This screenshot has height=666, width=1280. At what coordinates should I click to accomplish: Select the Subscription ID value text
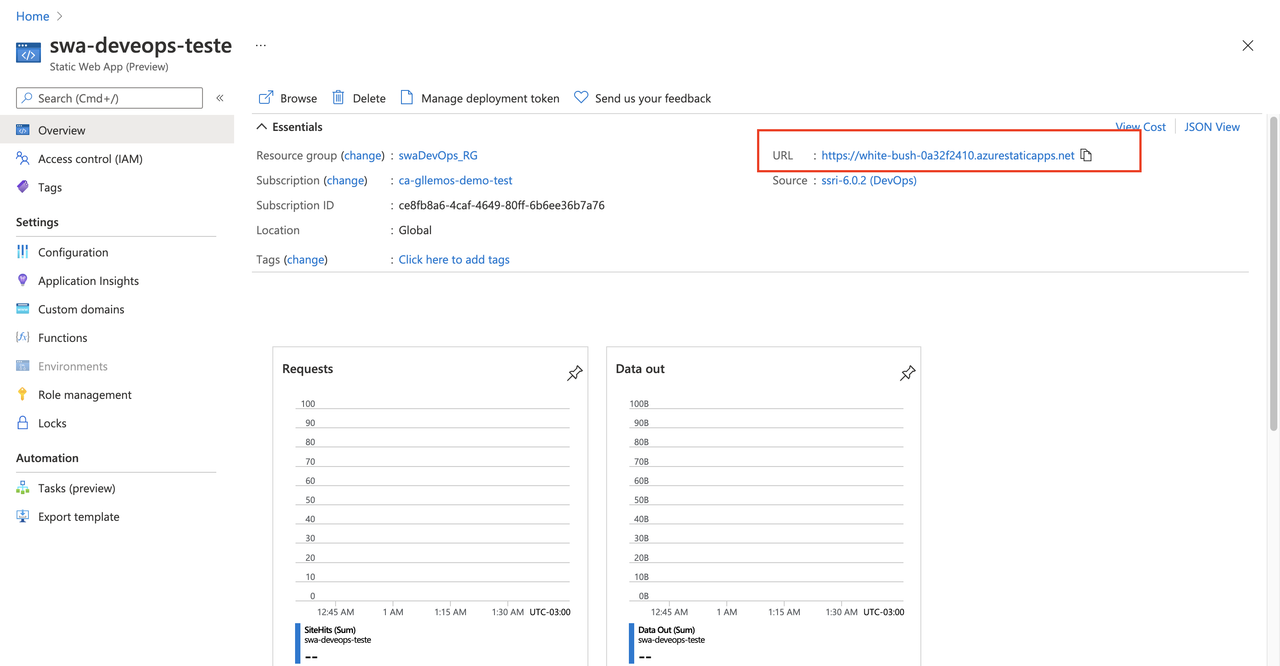coord(502,205)
